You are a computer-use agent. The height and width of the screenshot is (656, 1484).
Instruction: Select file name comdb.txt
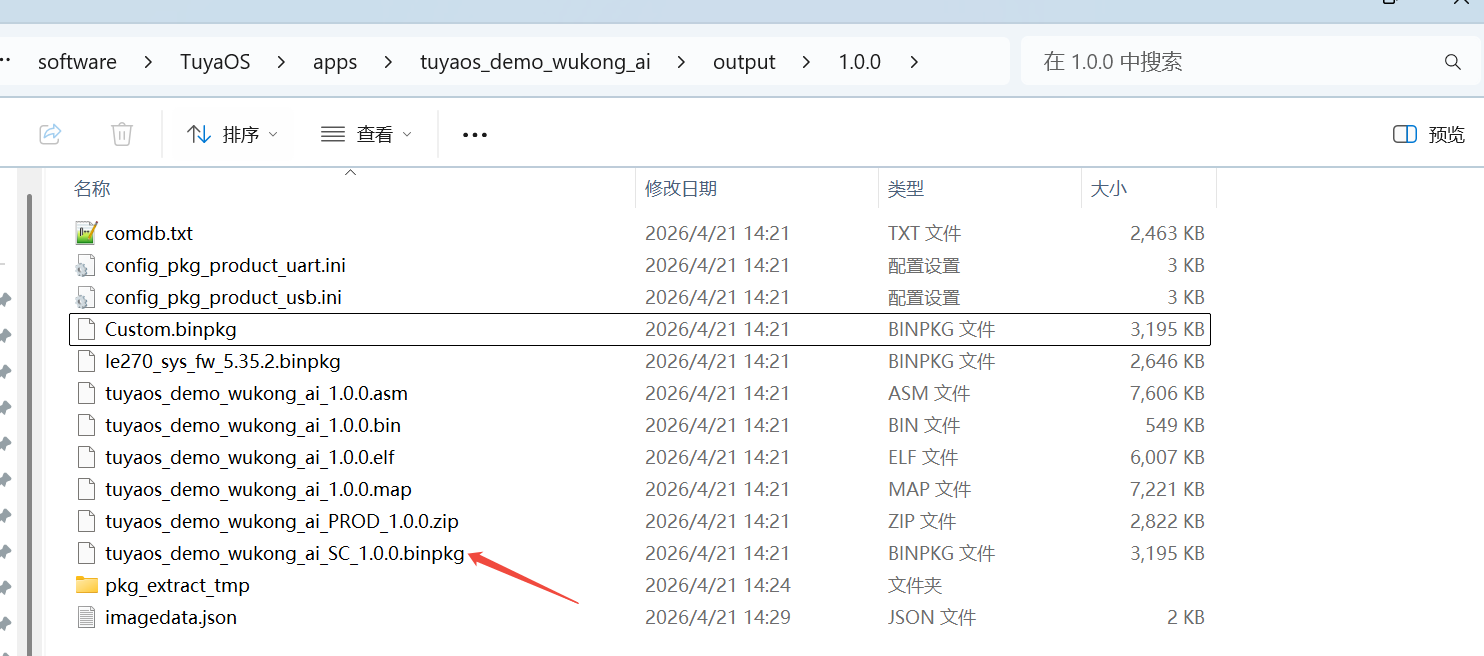coord(149,233)
